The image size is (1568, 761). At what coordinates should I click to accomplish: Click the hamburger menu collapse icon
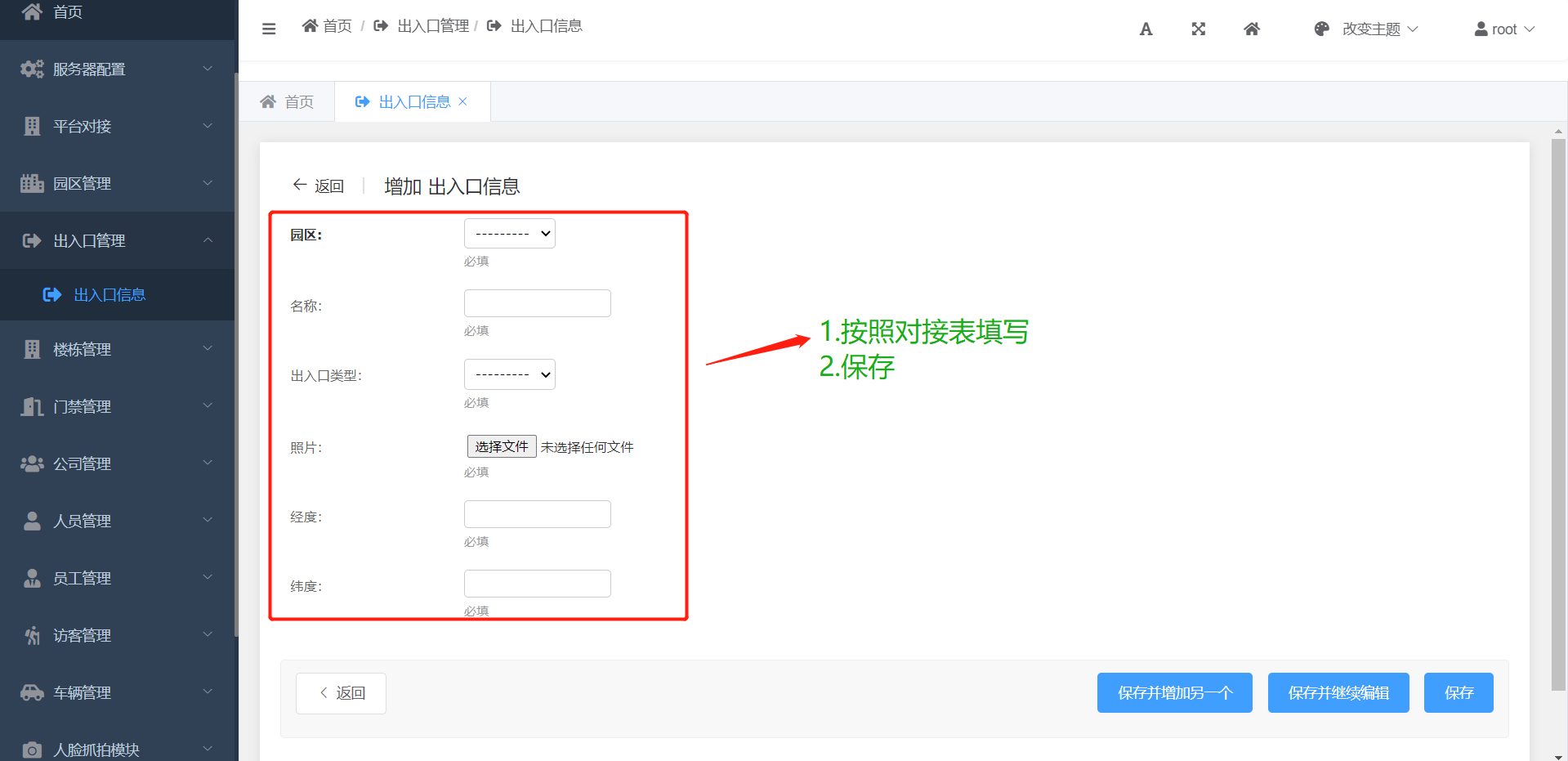(x=269, y=29)
